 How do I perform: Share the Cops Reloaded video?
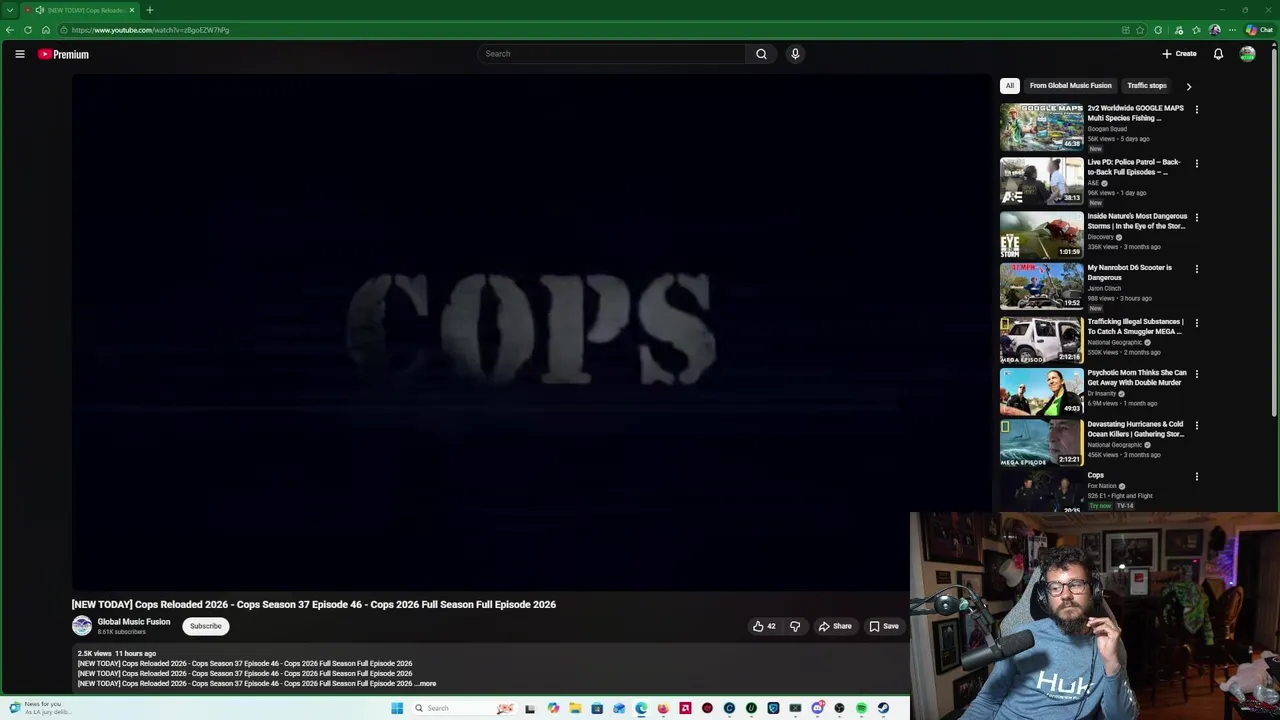coord(835,626)
